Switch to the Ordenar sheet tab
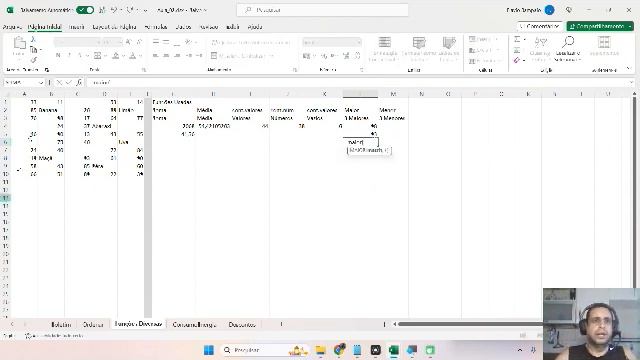The width and height of the screenshot is (640, 360). tap(93, 324)
